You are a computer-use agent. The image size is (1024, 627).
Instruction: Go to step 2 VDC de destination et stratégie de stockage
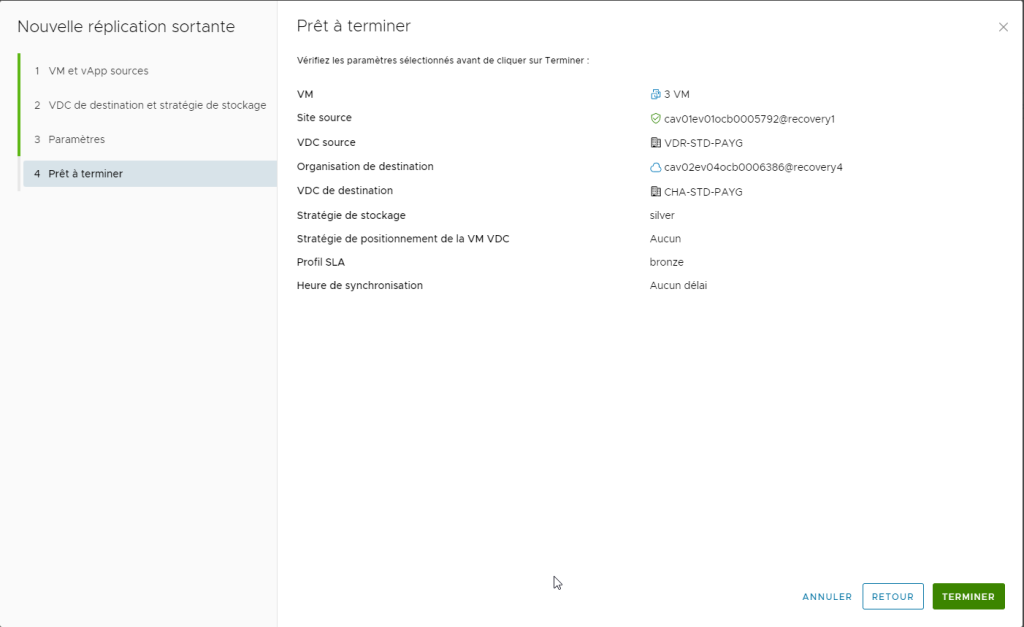point(150,105)
